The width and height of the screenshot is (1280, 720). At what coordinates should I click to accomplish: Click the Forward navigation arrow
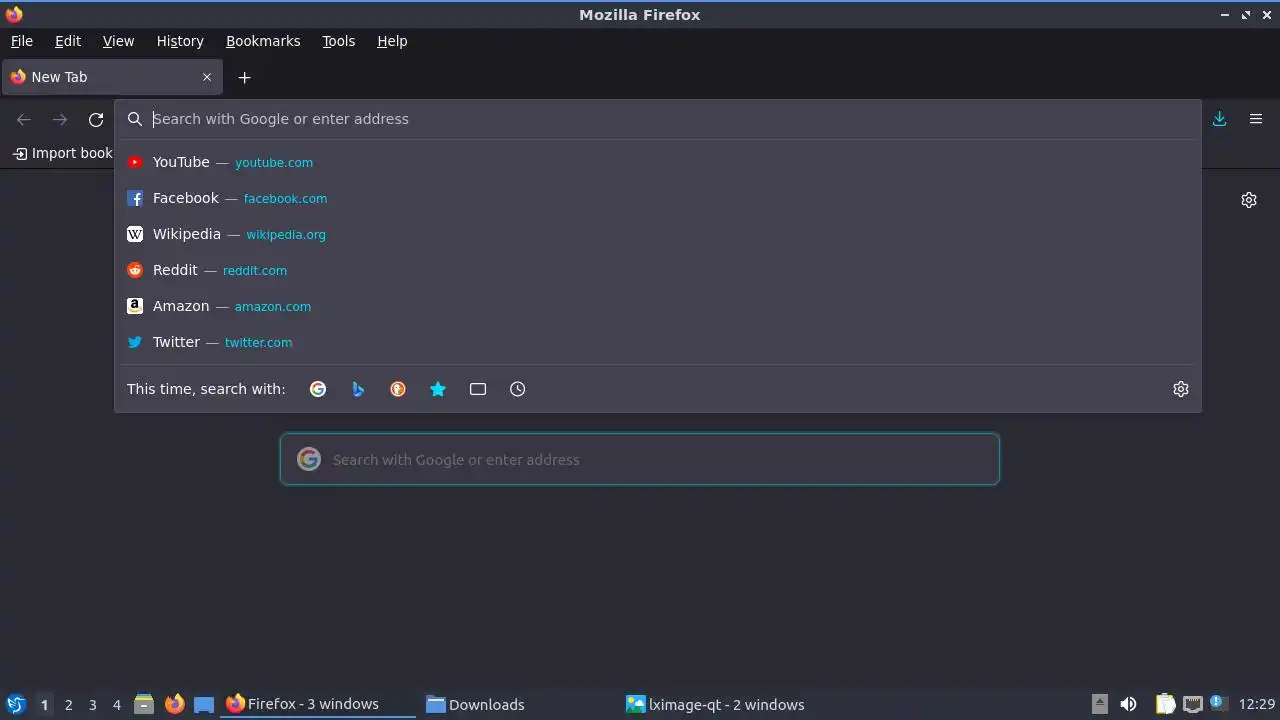[60, 119]
